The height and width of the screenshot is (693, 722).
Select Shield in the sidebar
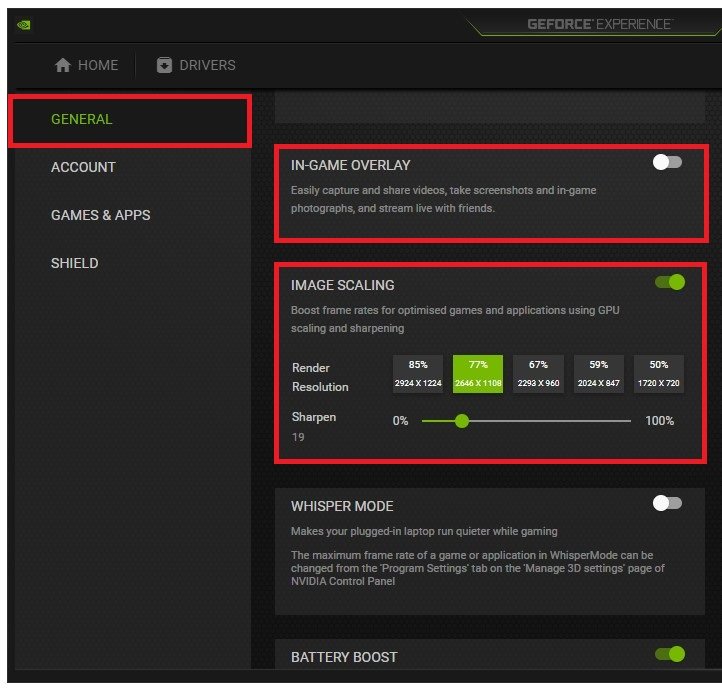[75, 263]
